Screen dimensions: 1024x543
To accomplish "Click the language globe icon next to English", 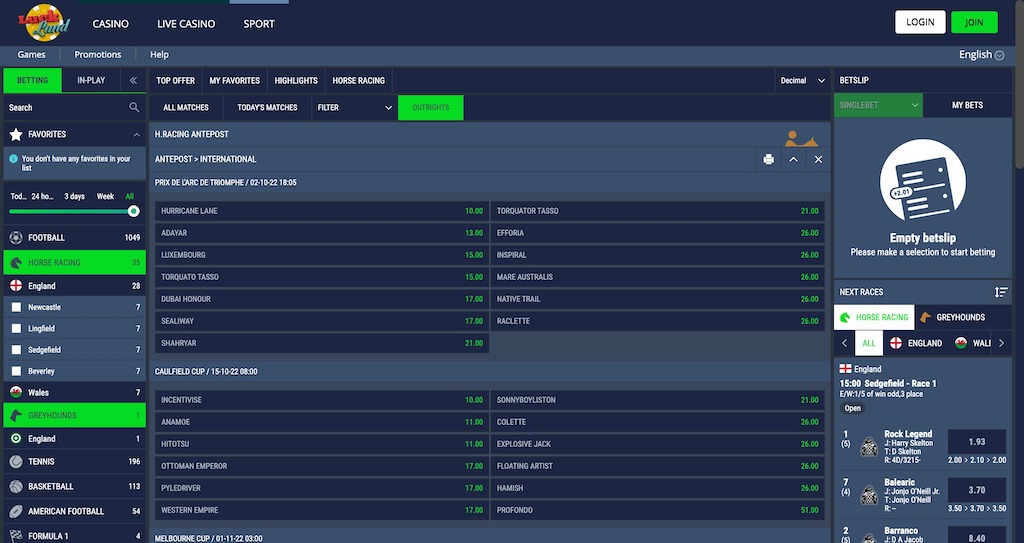I will point(999,56).
